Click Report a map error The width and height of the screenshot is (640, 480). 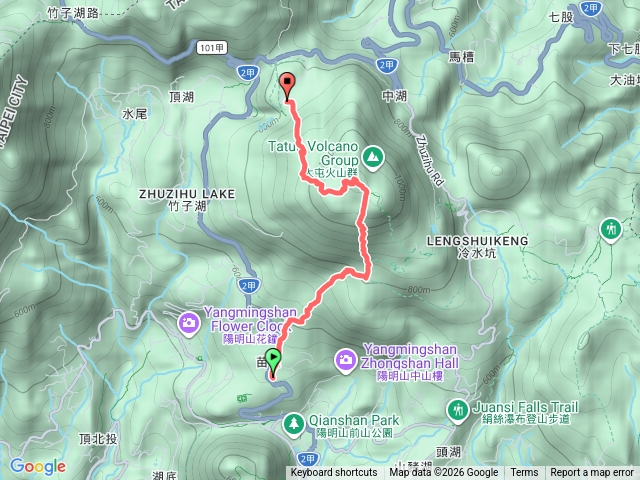click(x=591, y=473)
